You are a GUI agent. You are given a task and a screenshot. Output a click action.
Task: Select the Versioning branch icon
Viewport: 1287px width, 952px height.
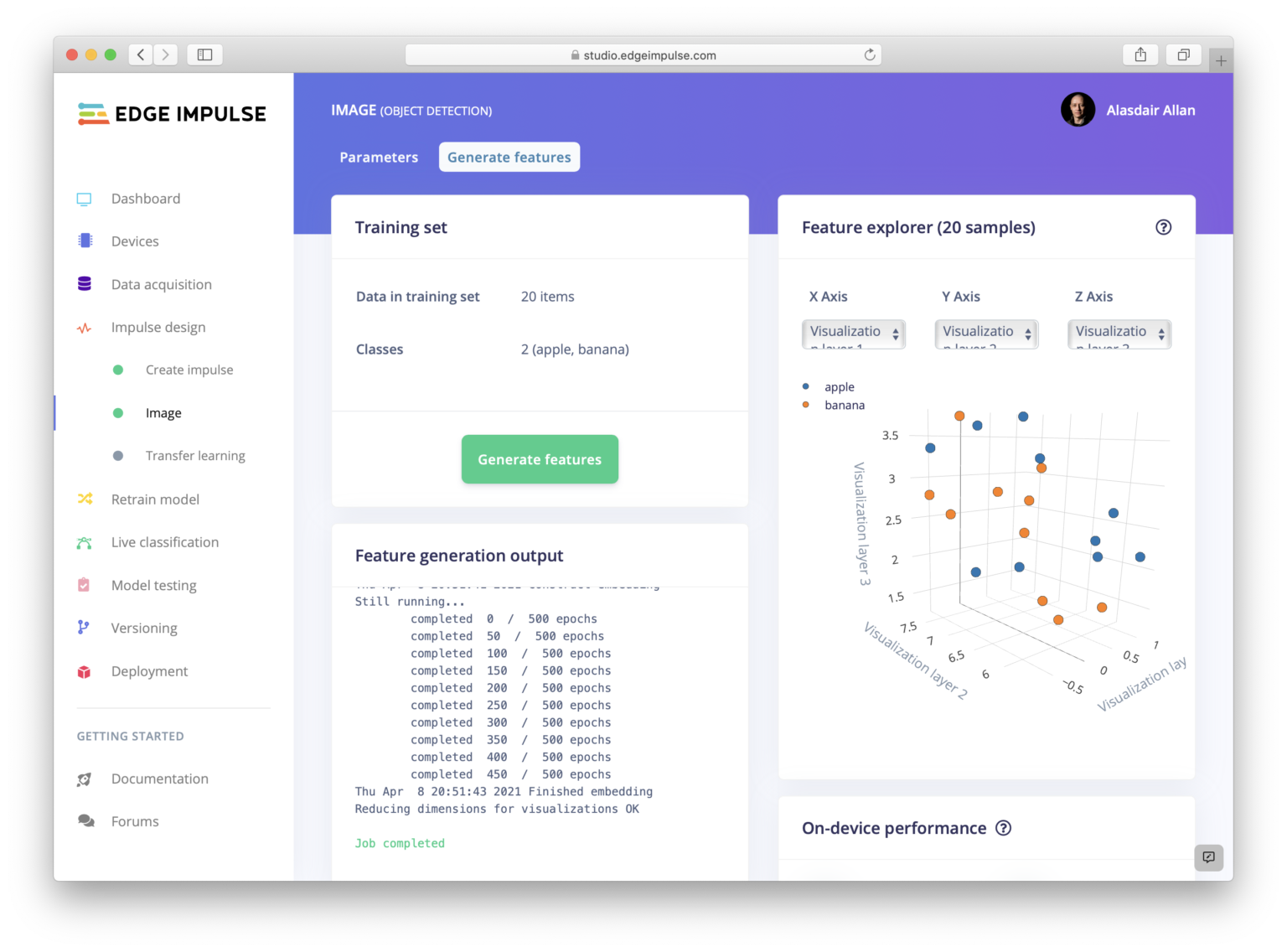(84, 628)
